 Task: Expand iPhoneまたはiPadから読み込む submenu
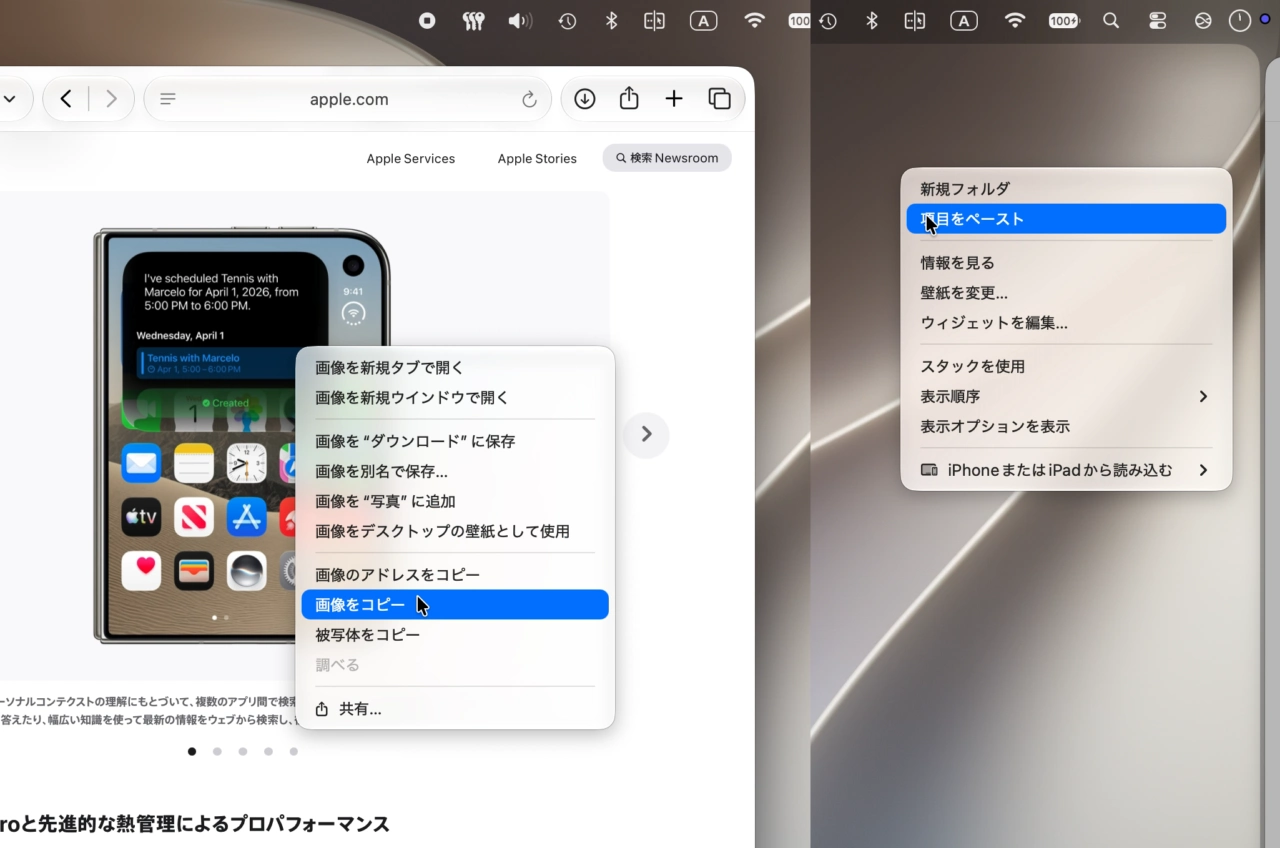1066,470
